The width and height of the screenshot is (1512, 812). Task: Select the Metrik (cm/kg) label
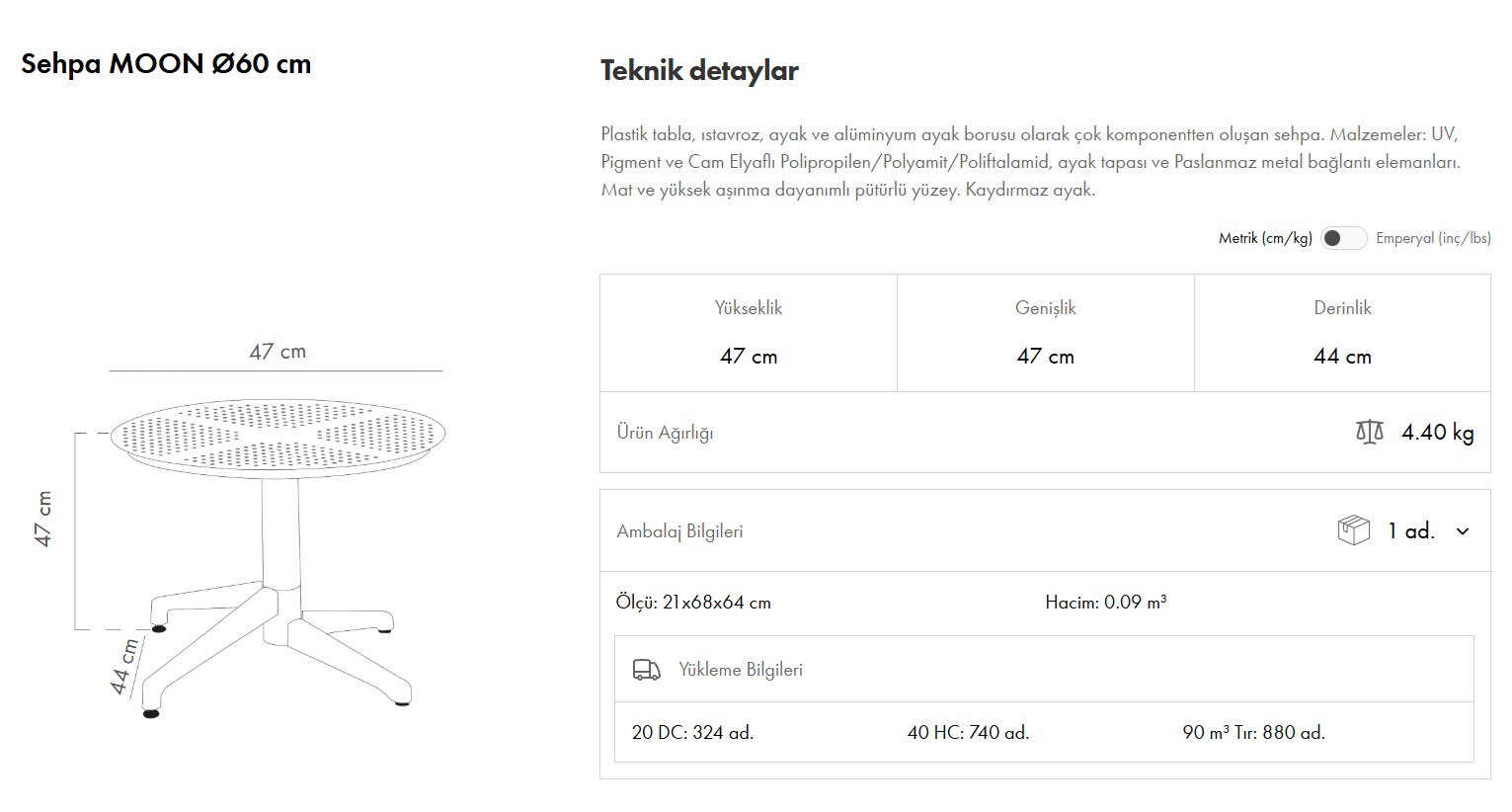[x=1265, y=238]
